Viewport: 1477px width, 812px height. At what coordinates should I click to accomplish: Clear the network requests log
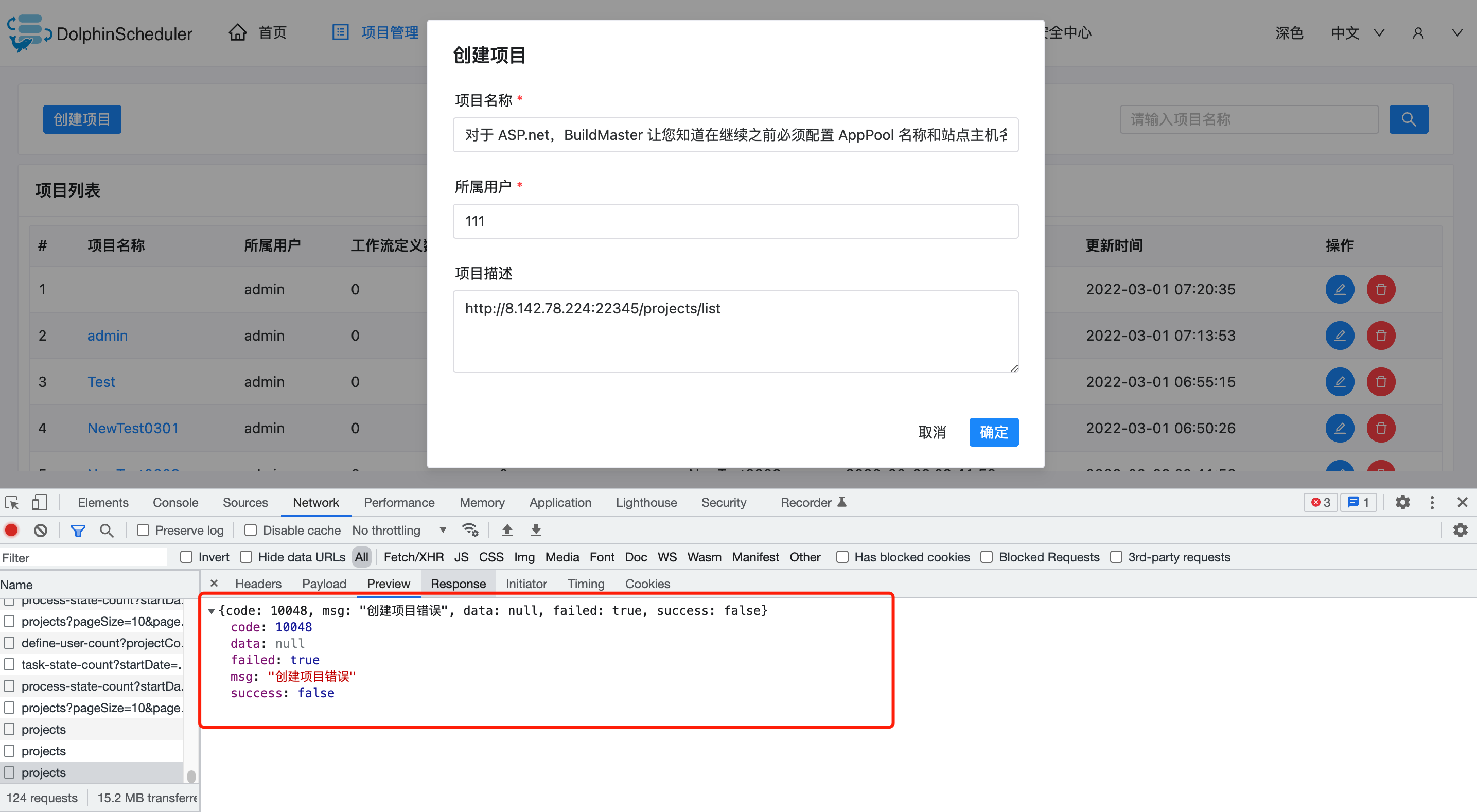click(40, 530)
